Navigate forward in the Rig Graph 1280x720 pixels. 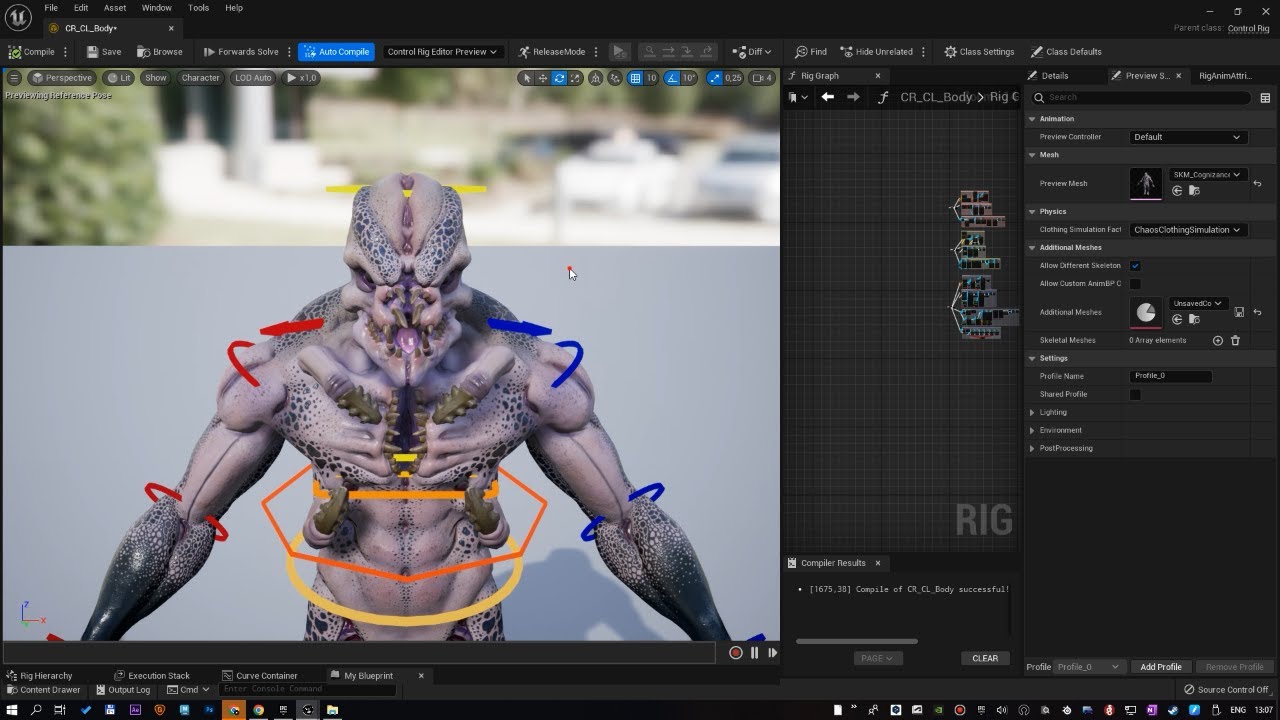click(852, 97)
